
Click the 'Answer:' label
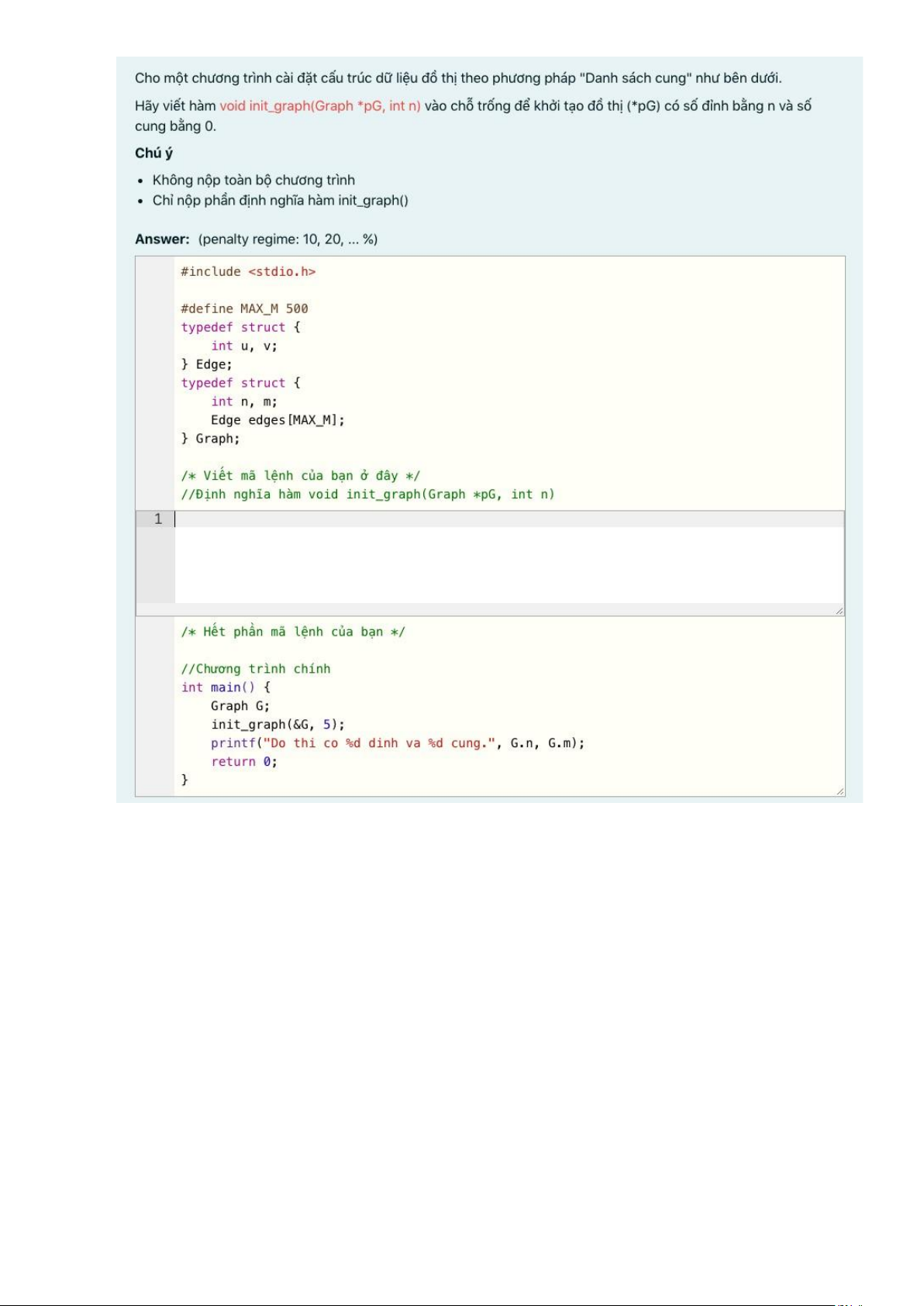click(x=162, y=239)
